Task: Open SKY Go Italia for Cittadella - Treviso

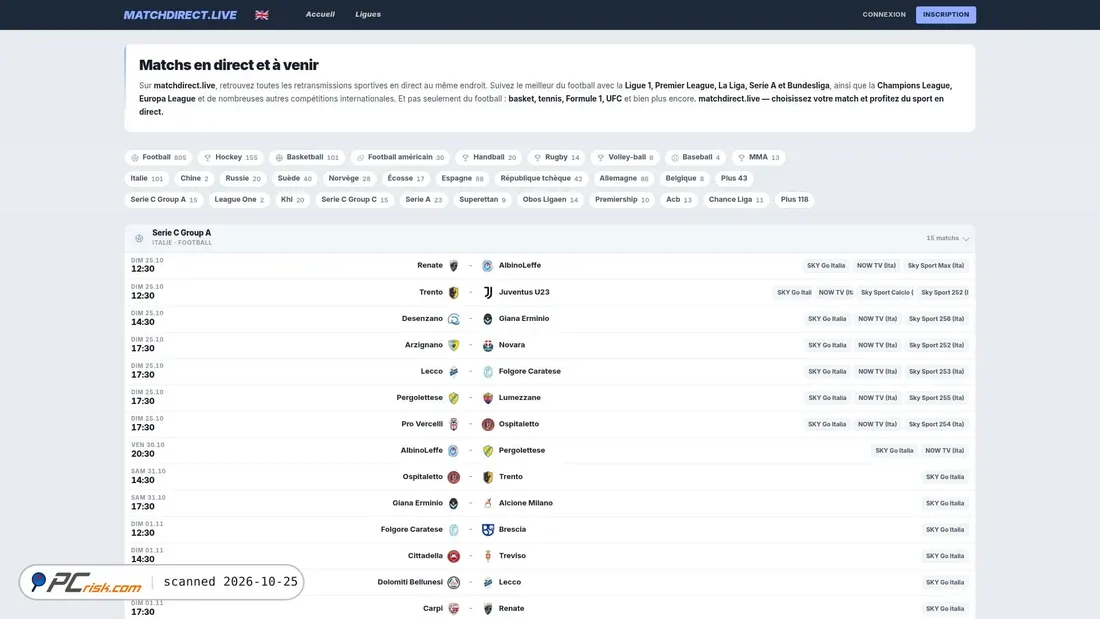Action: click(x=945, y=556)
